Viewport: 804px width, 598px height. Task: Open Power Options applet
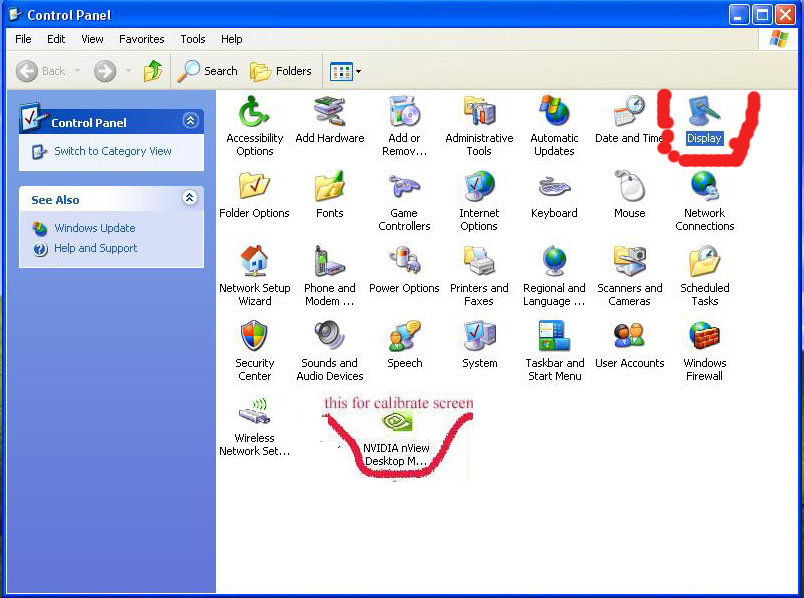[404, 262]
